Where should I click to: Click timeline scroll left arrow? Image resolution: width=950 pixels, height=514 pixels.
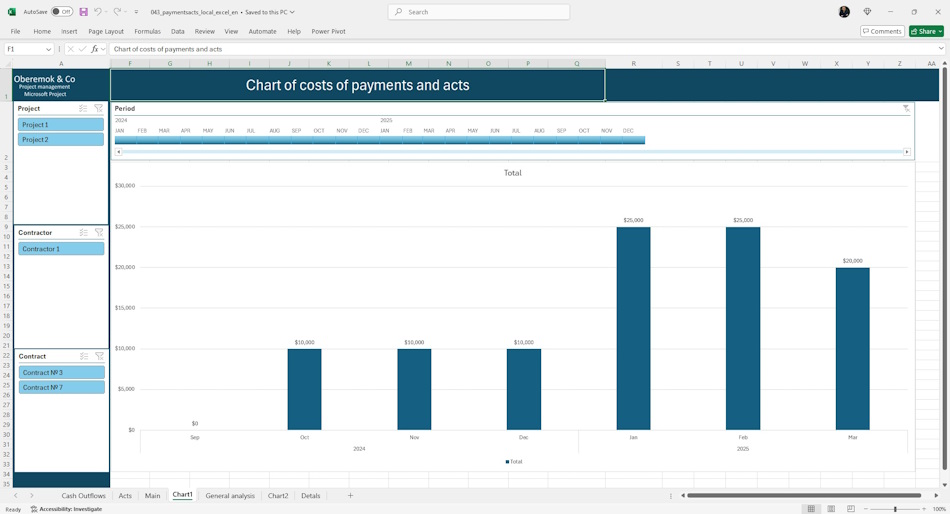(119, 152)
